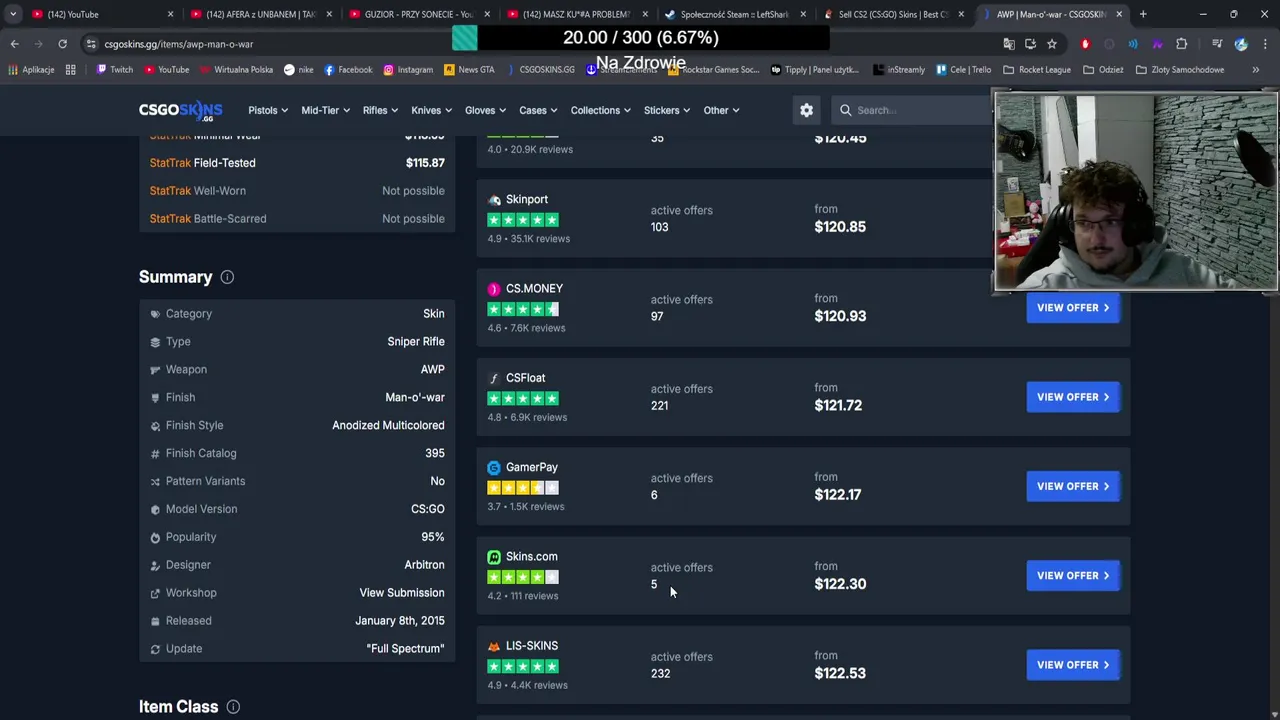Click the CSGOSKINS.GG site logo
This screenshot has height=720, width=1280.
pyautogui.click(x=180, y=110)
